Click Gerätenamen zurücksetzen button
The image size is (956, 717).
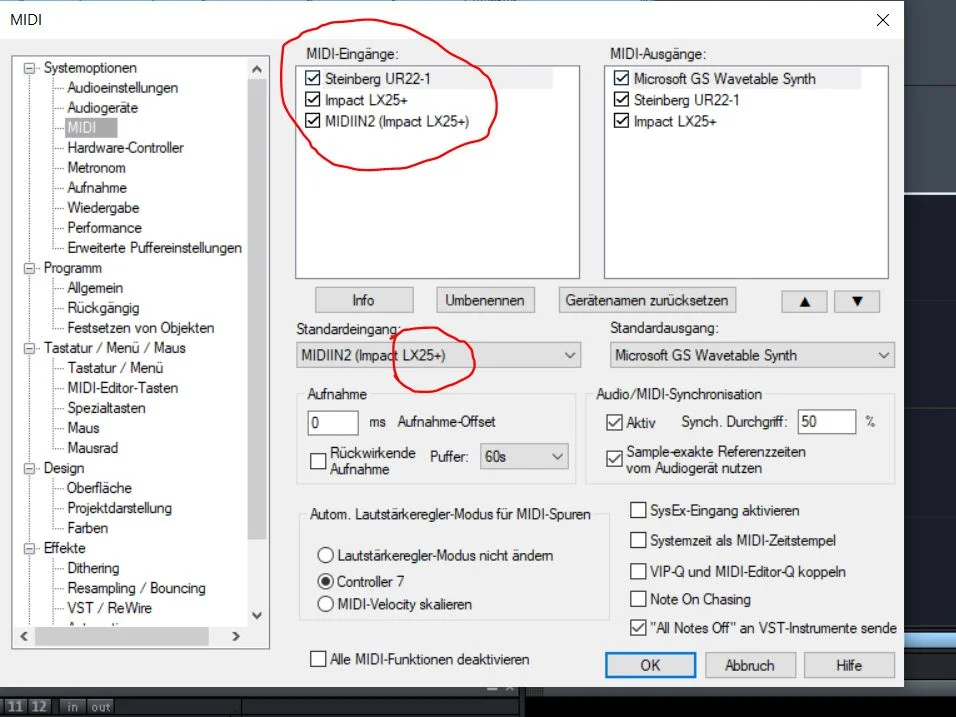tap(646, 300)
